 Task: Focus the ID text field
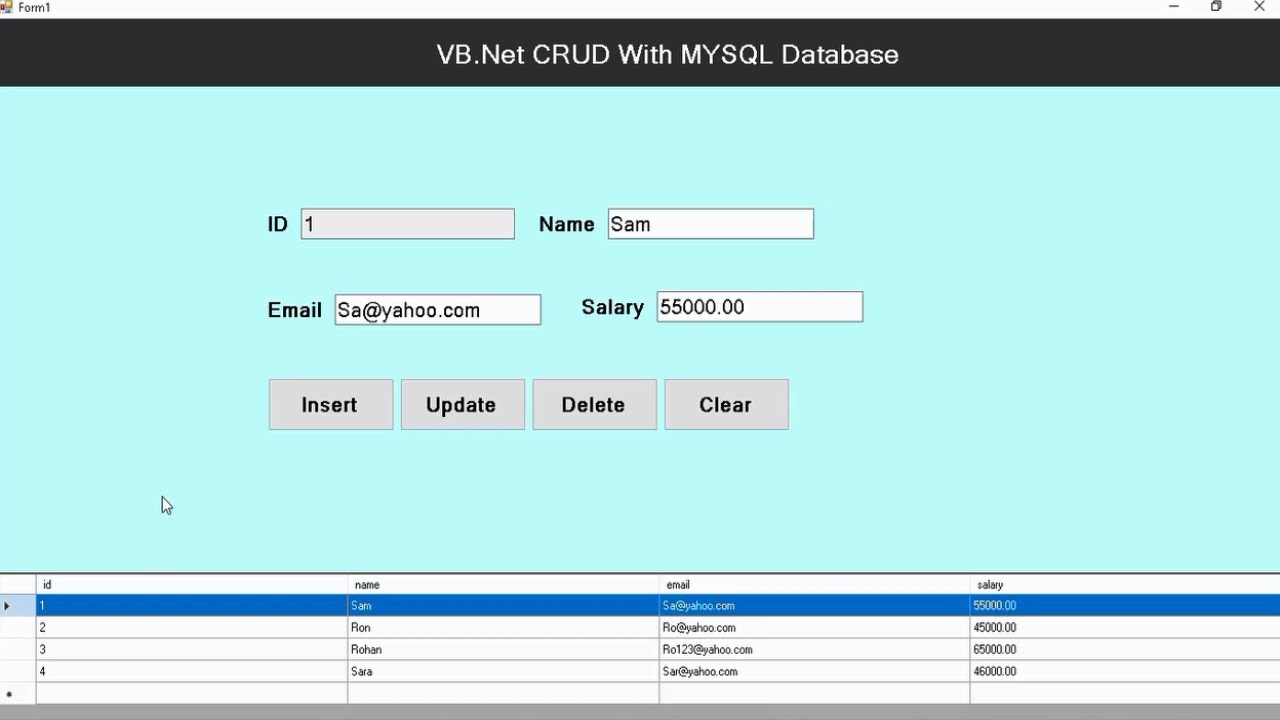408,224
